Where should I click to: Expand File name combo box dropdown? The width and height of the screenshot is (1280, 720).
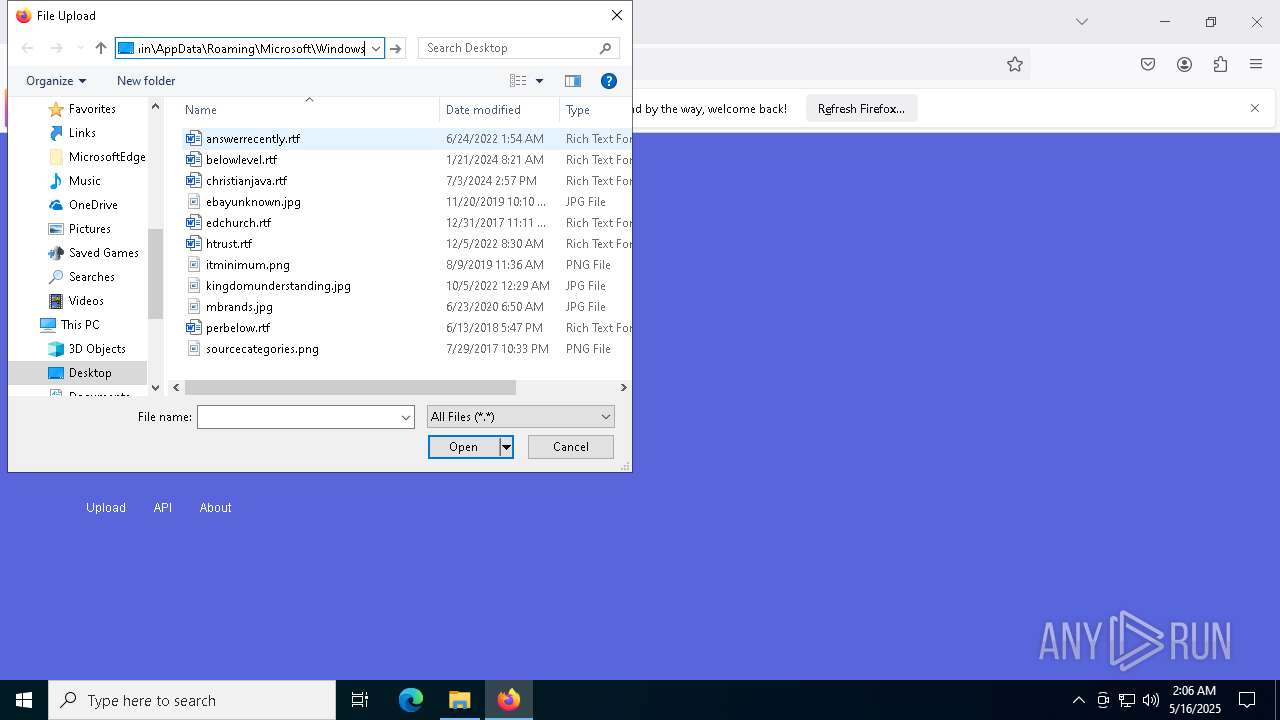tap(406, 417)
